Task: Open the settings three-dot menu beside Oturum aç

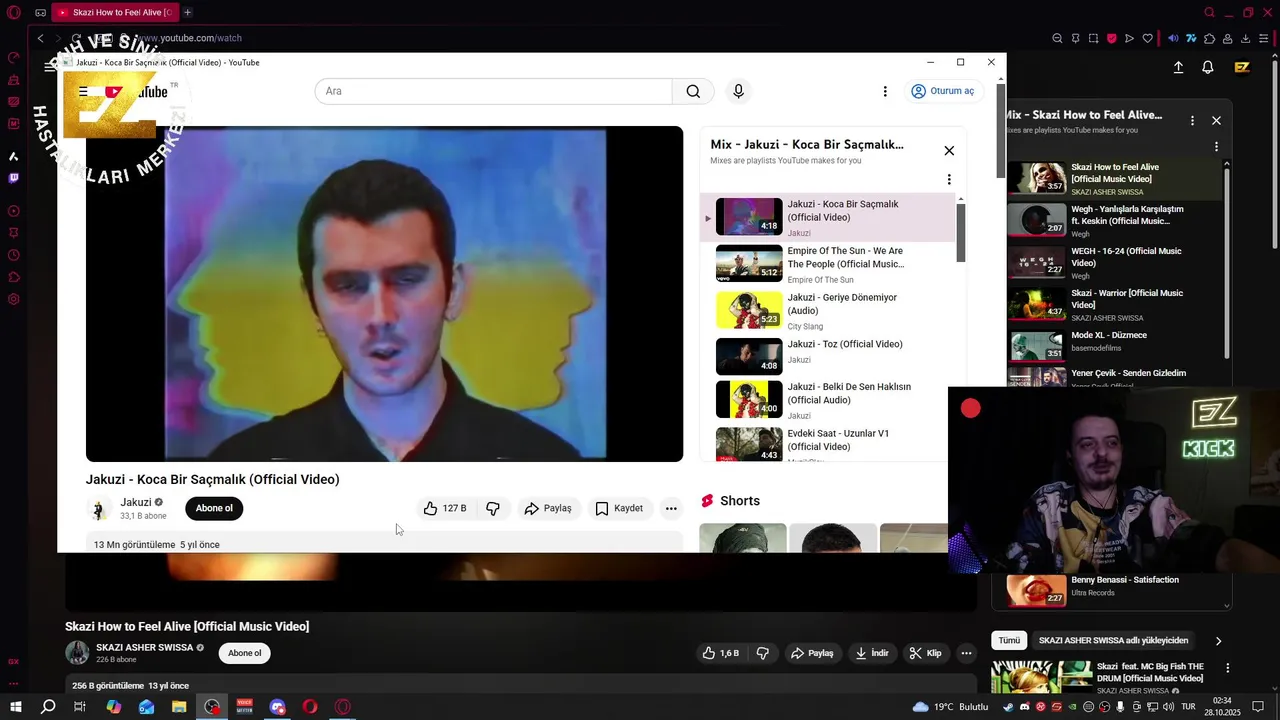Action: [885, 91]
